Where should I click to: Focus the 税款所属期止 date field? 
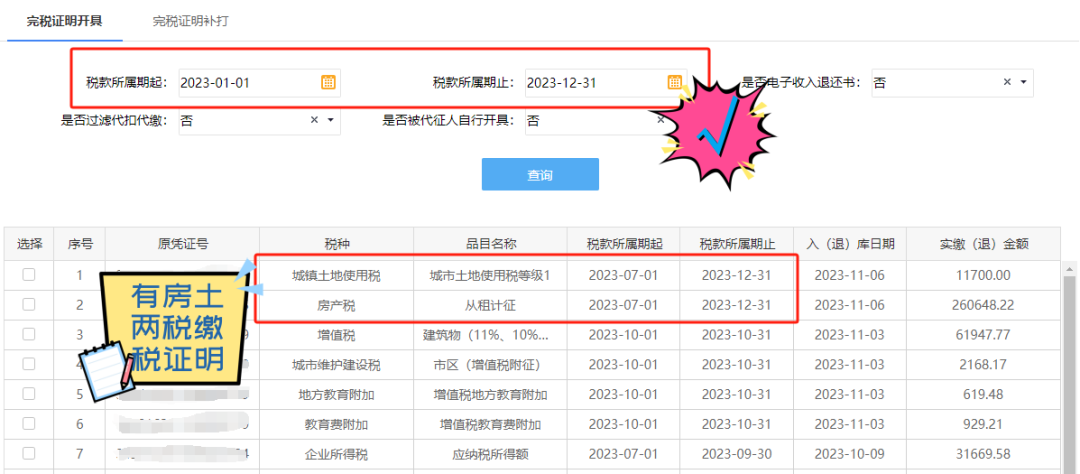[605, 83]
